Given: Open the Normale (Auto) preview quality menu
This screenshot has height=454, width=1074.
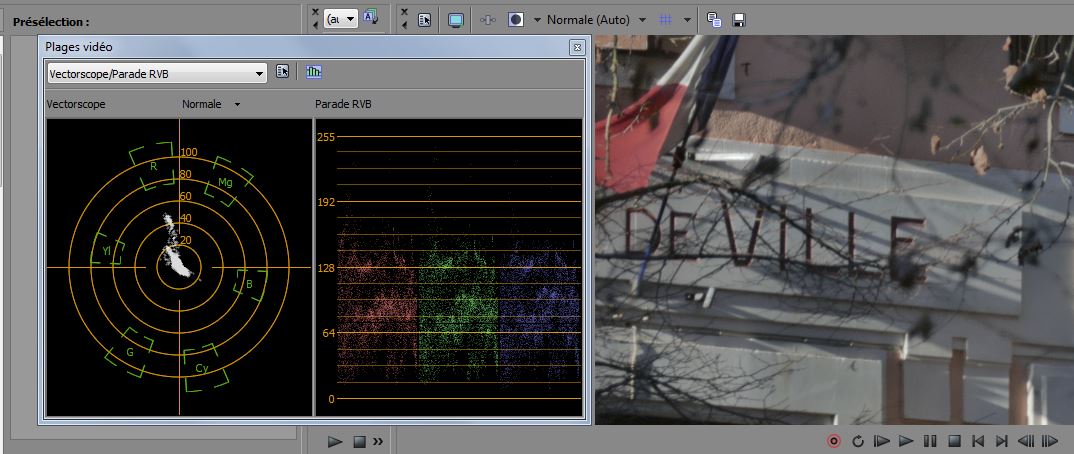Looking at the screenshot, I should click(596, 20).
